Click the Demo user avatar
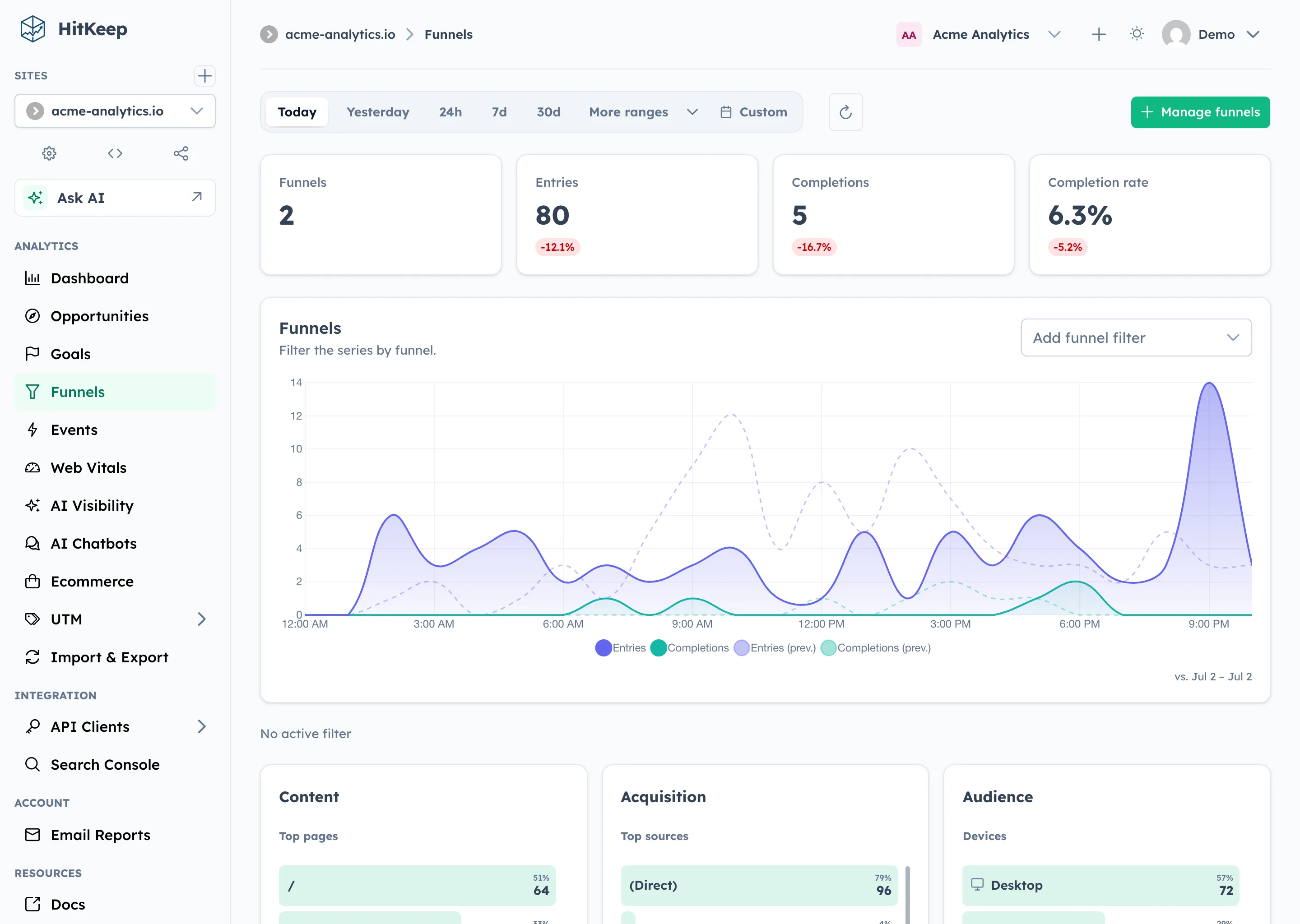This screenshot has width=1300, height=924. (x=1176, y=34)
